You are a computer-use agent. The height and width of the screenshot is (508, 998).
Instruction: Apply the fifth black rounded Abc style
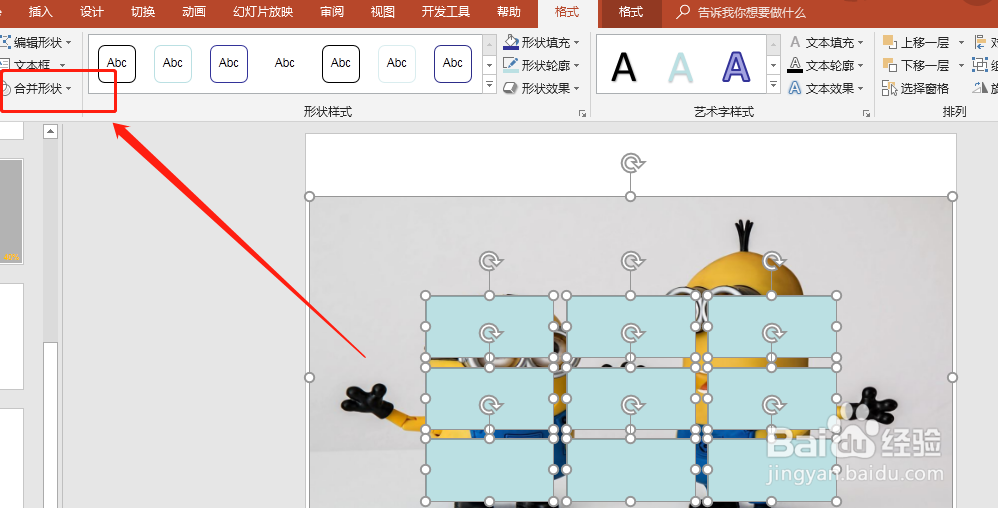tap(341, 64)
